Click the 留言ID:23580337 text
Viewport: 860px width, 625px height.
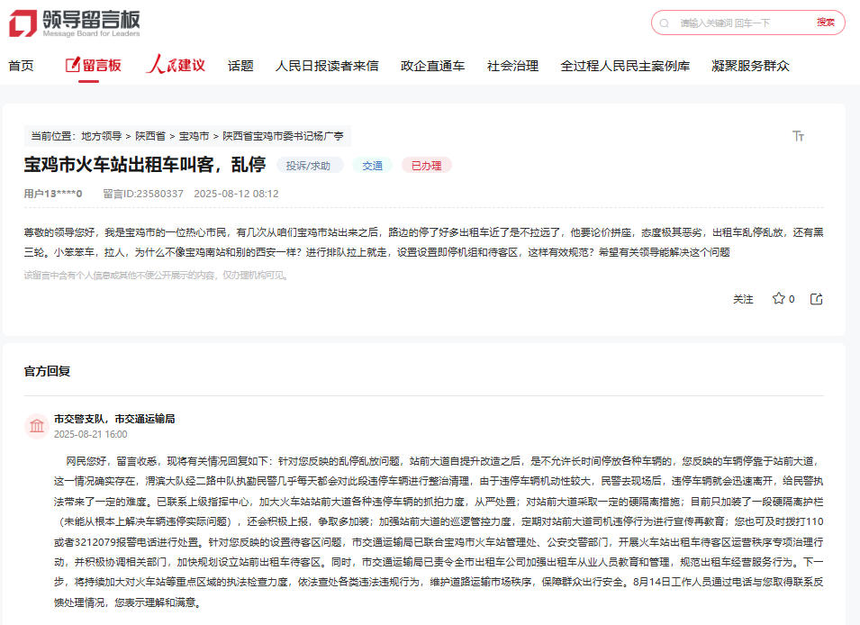tap(143, 194)
